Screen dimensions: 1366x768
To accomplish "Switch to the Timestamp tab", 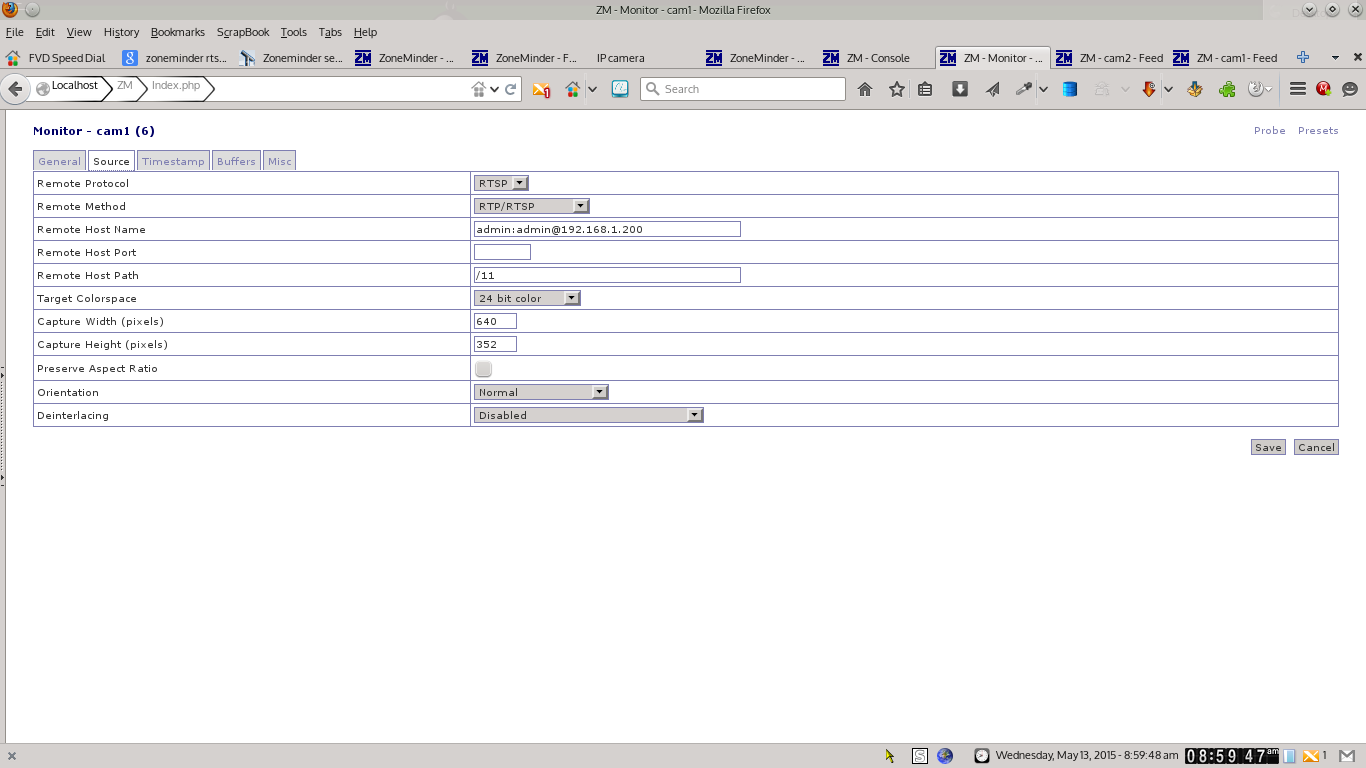I will (x=173, y=161).
